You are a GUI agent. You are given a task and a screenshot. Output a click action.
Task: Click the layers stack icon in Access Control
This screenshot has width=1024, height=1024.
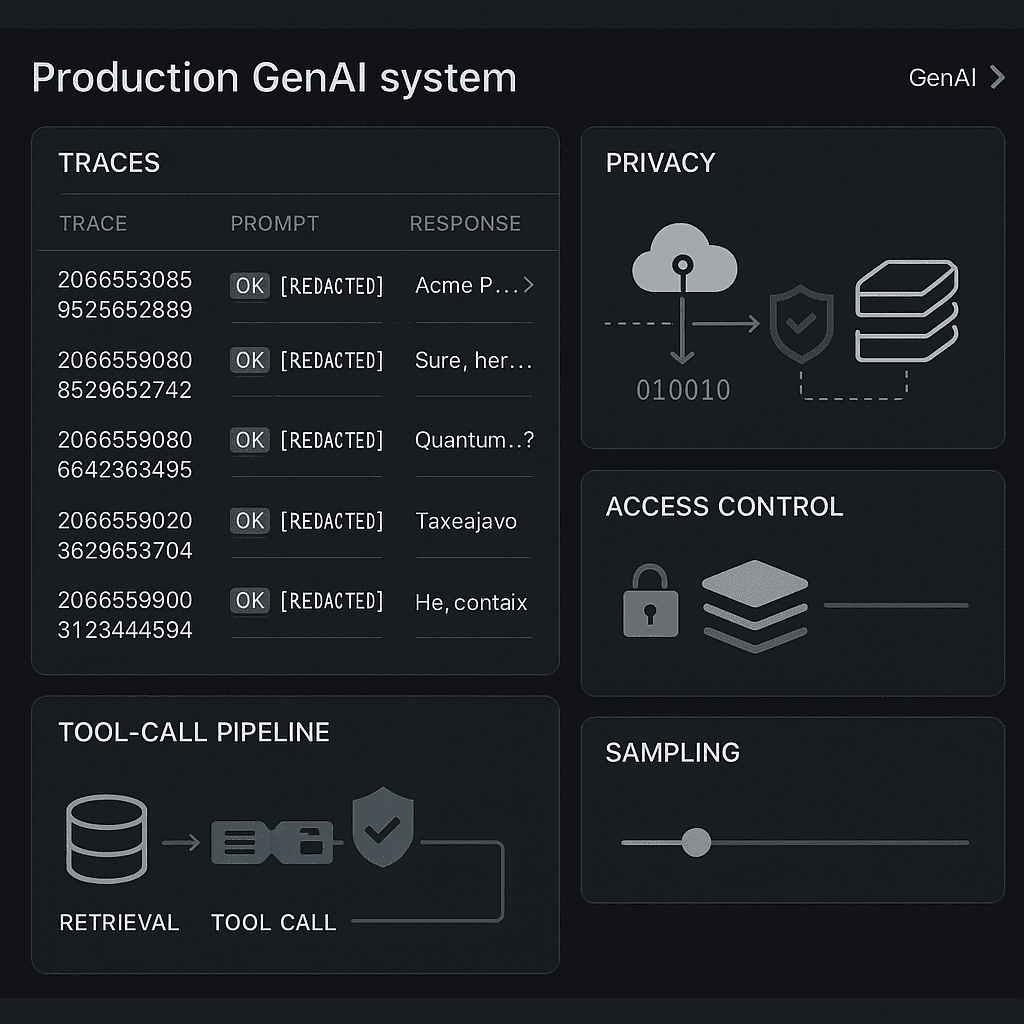(x=755, y=606)
